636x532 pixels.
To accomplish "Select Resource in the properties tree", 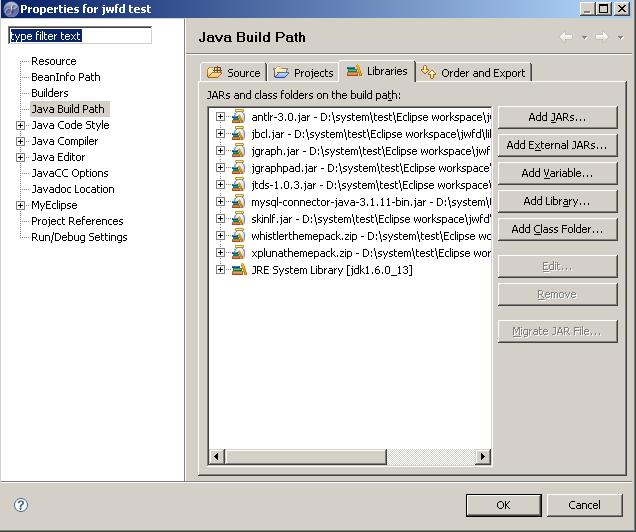I will click(54, 61).
